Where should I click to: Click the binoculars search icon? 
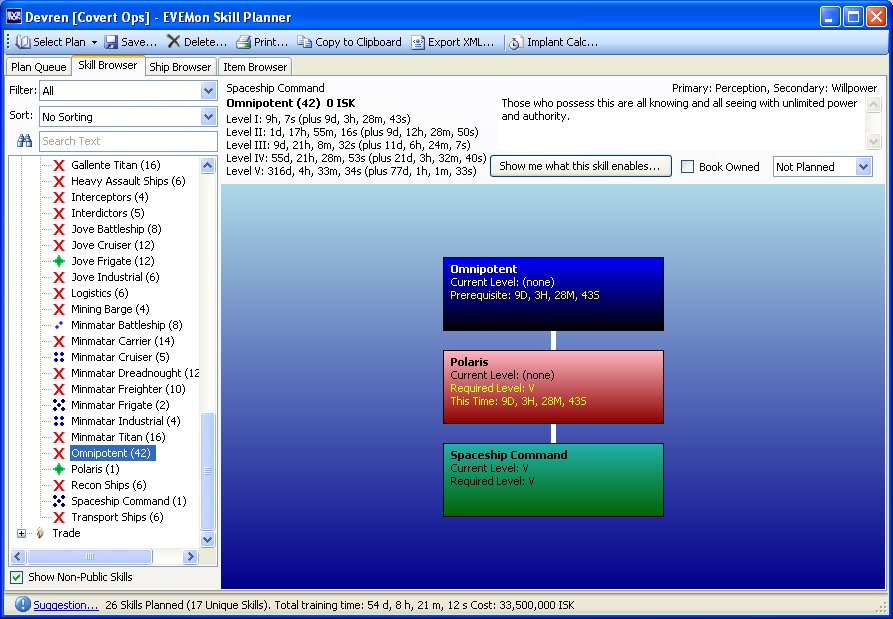[x=24, y=141]
